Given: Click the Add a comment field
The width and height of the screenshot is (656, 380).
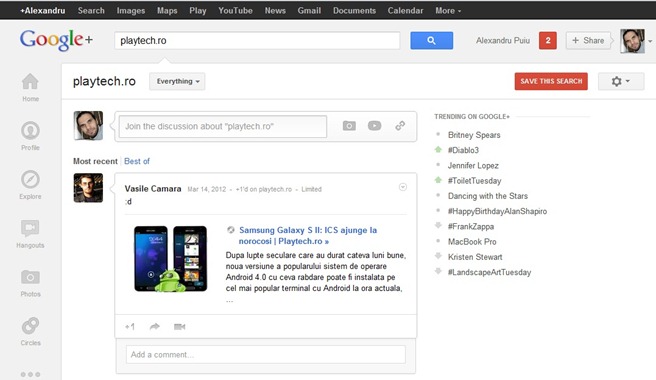Looking at the screenshot, I should point(266,354).
